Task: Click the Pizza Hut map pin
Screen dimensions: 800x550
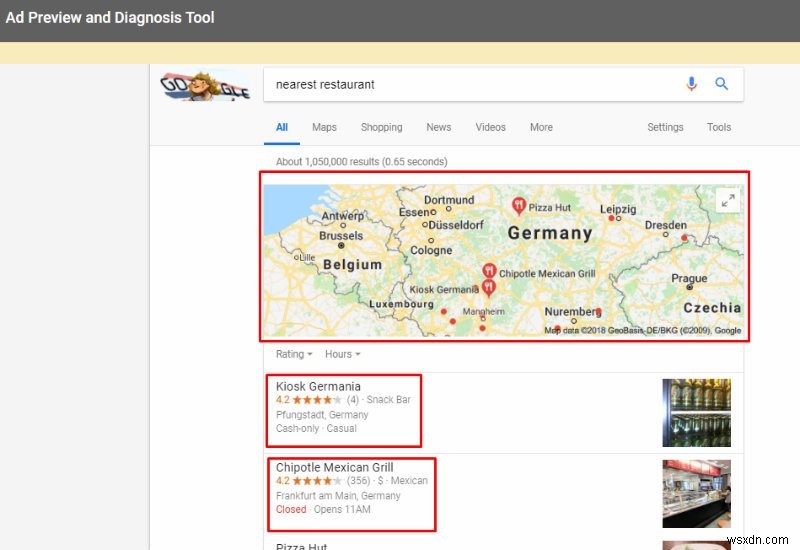Action: pos(518,206)
